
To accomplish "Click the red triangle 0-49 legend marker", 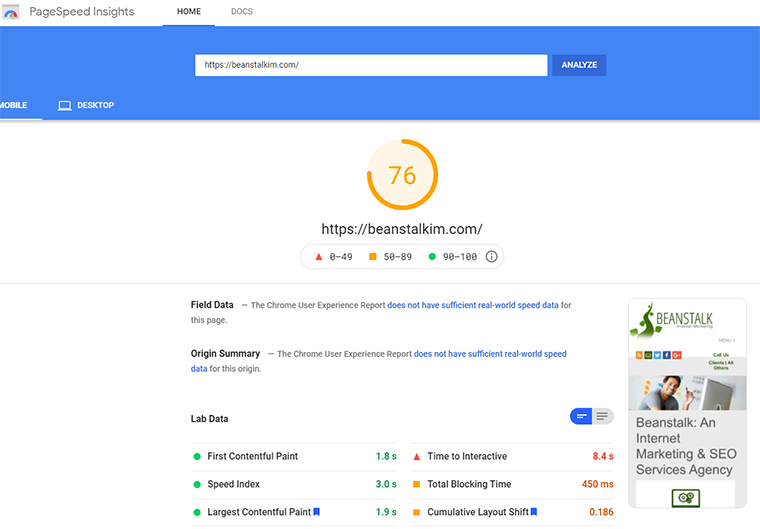I will point(318,256).
